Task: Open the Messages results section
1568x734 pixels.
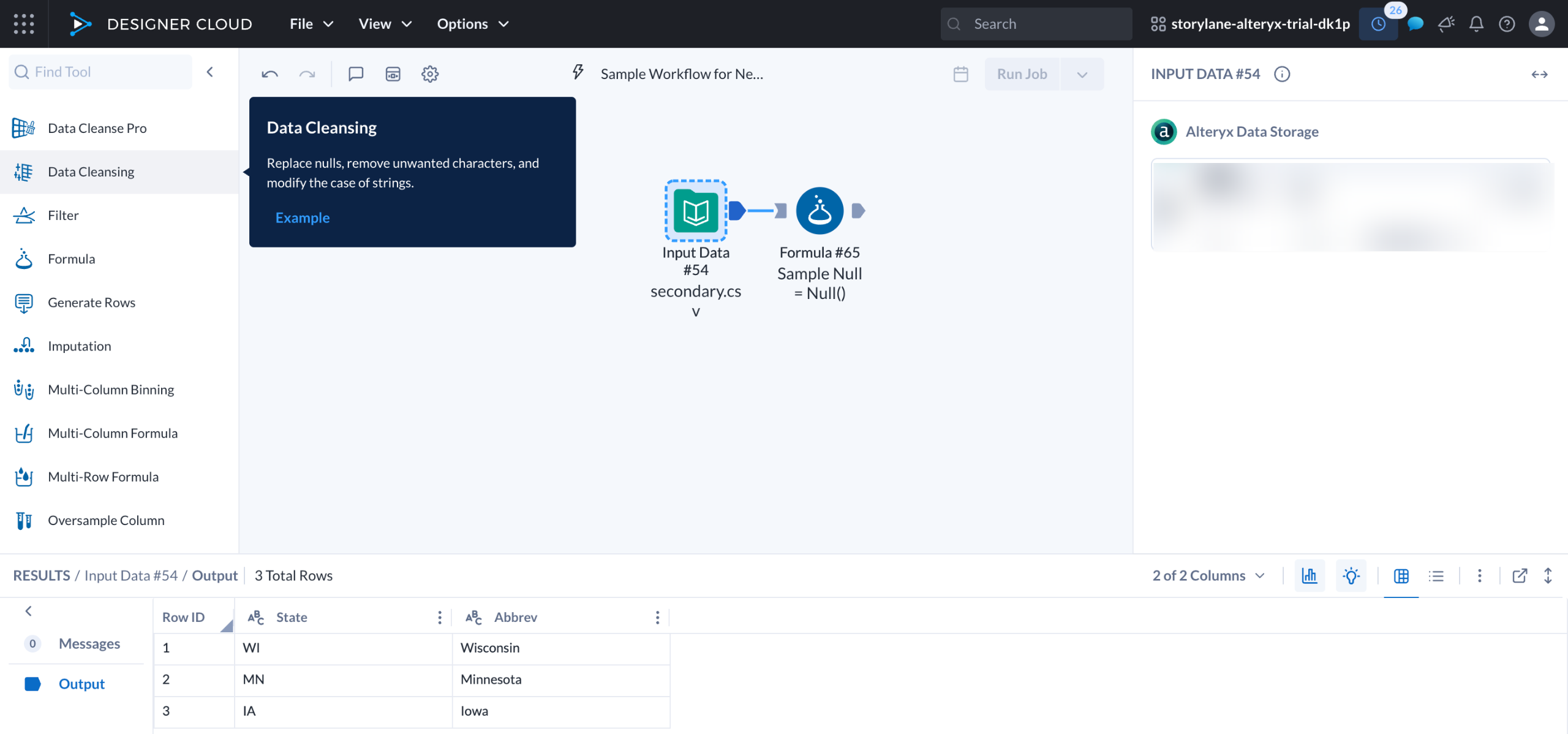Action: coord(89,643)
